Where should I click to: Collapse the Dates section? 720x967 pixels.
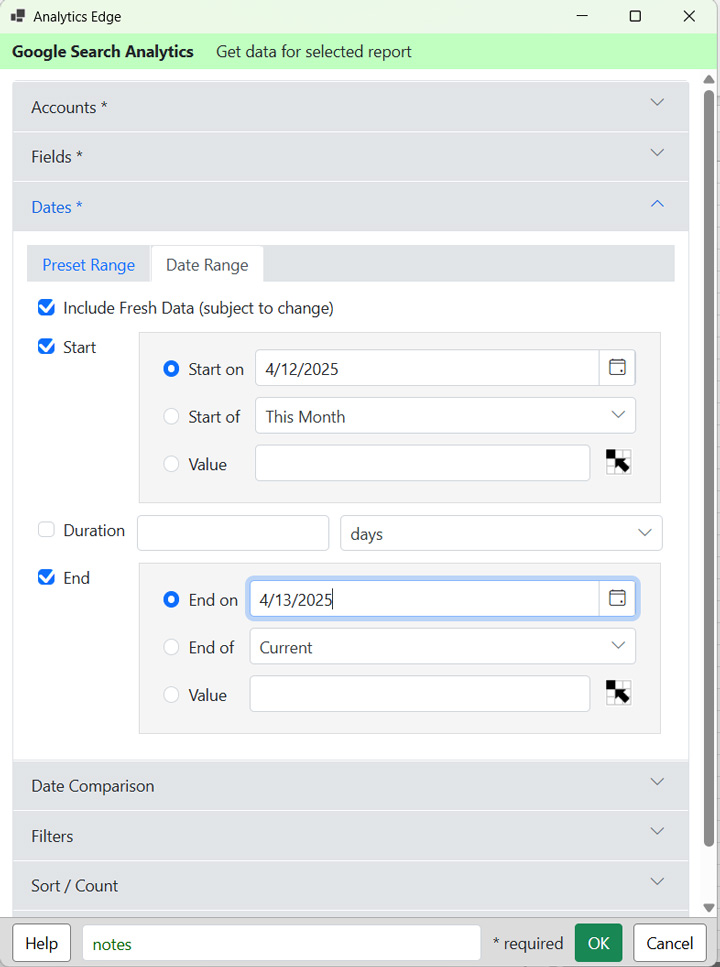point(350,207)
